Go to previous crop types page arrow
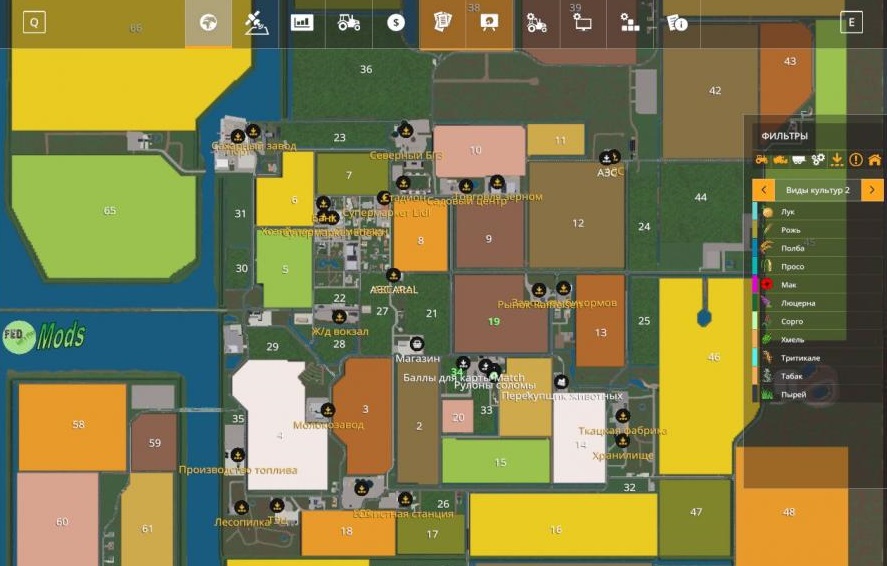Viewport: 887px width, 566px height. pyautogui.click(x=764, y=189)
